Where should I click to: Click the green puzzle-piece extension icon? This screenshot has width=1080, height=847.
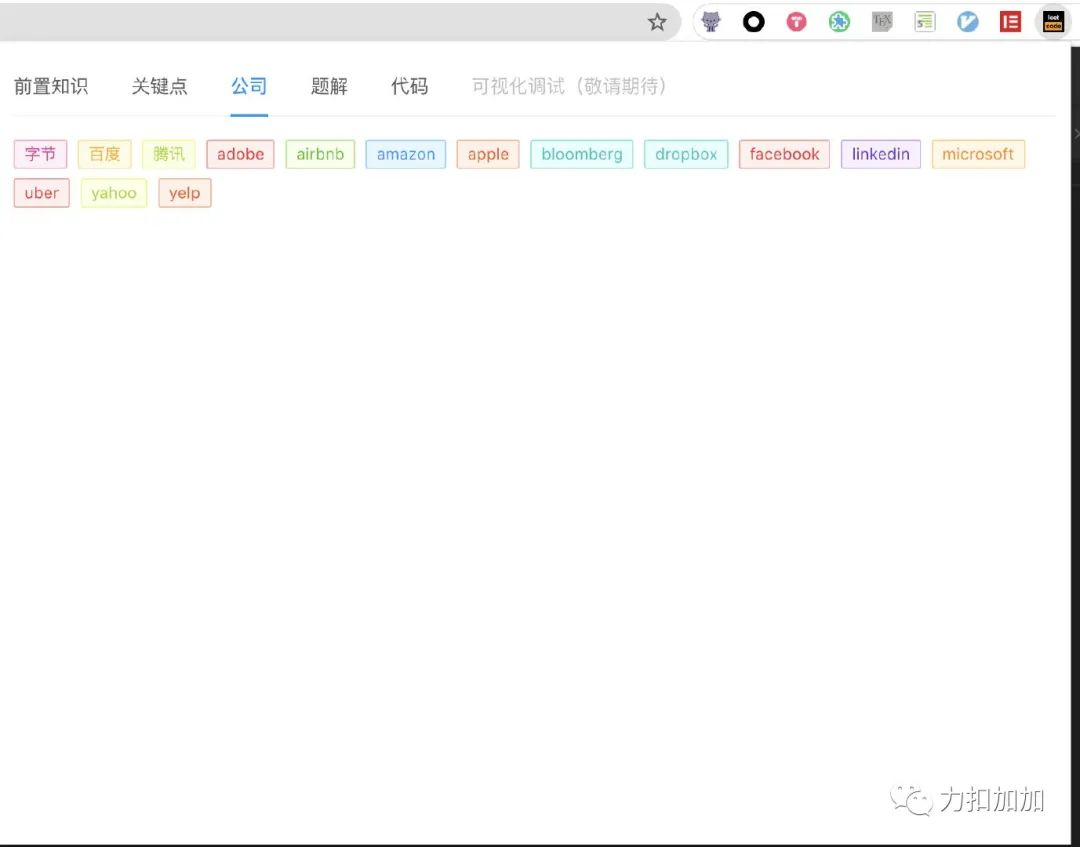click(x=839, y=22)
